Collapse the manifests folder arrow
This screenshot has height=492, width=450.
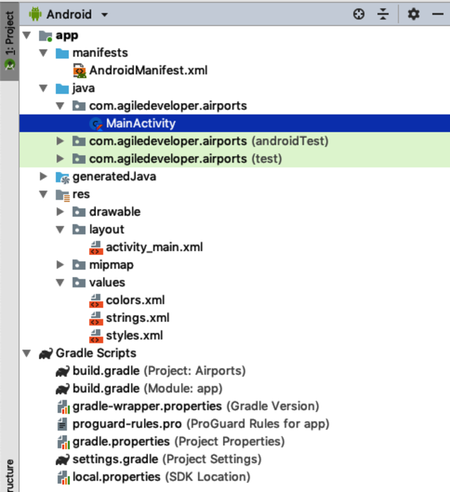[43, 53]
